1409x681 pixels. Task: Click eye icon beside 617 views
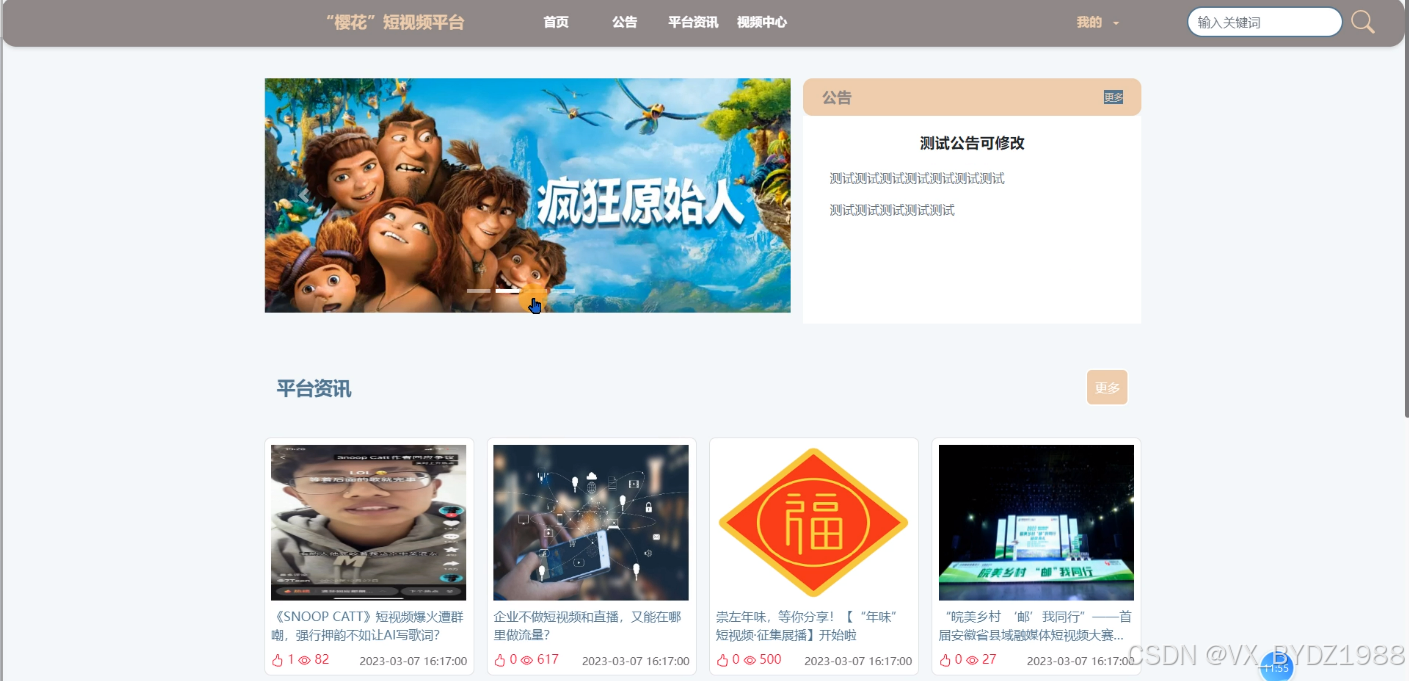(x=527, y=660)
